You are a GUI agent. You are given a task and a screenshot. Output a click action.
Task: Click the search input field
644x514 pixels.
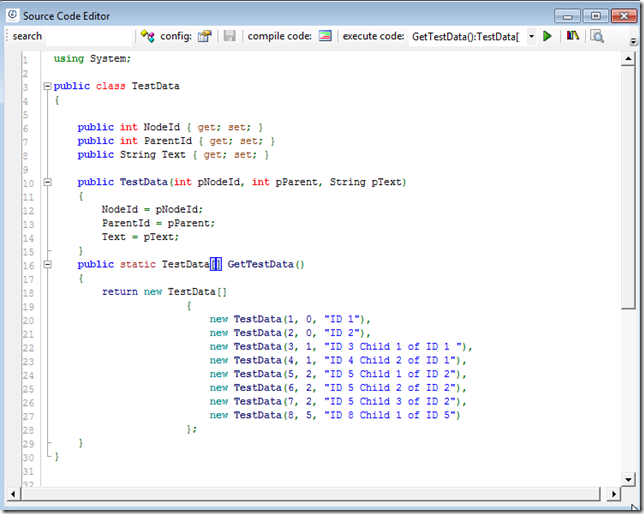(90, 37)
